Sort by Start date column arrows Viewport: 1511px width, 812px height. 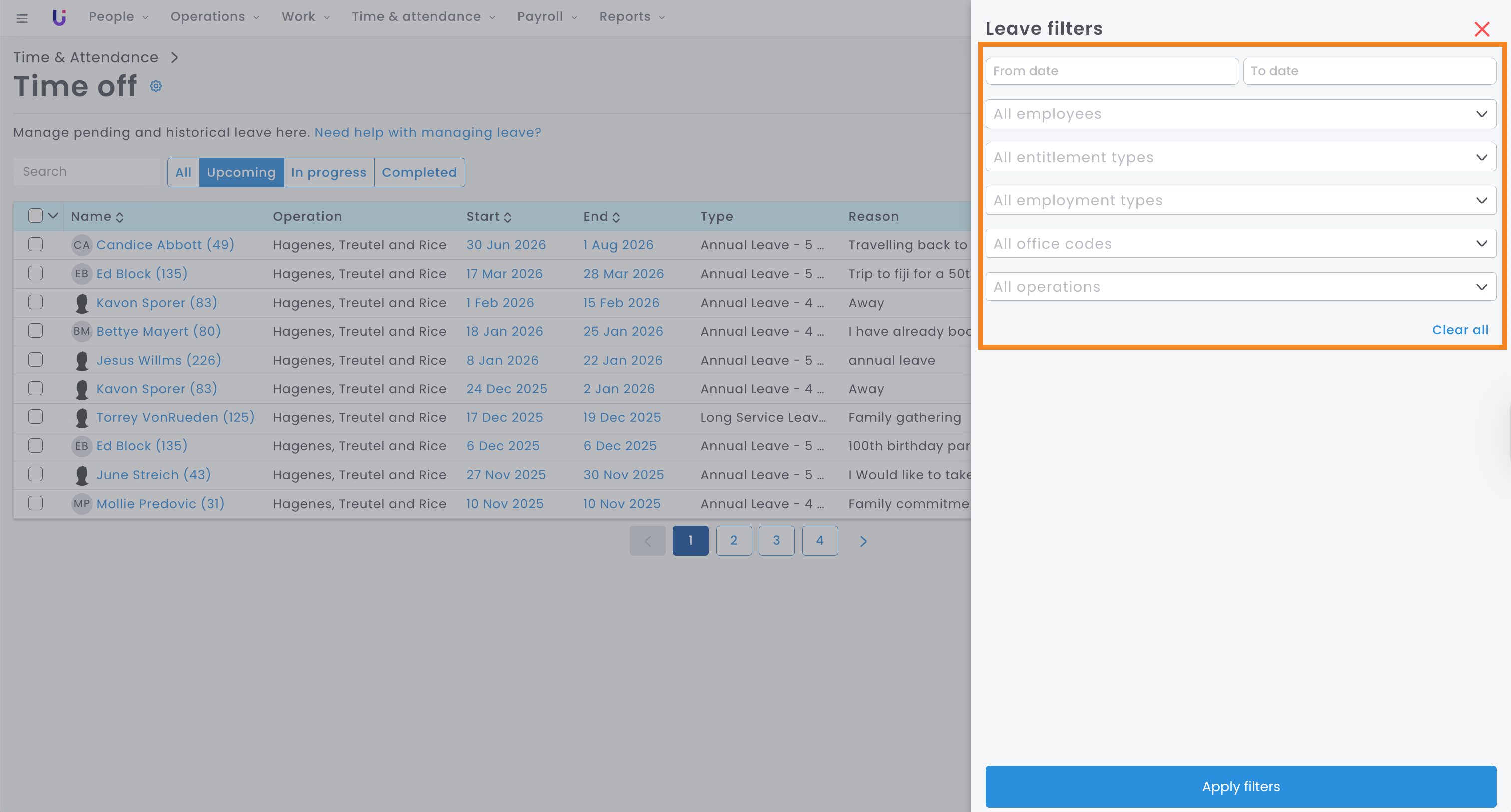point(507,217)
